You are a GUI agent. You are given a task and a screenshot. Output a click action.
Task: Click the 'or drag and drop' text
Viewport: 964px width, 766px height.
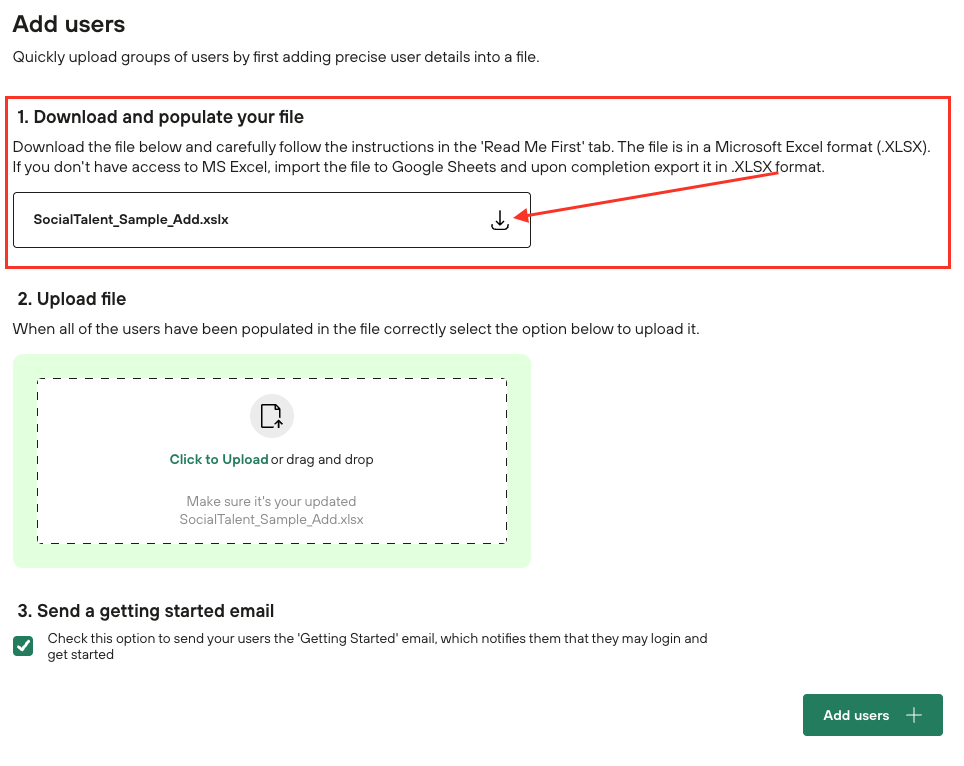tap(322, 460)
